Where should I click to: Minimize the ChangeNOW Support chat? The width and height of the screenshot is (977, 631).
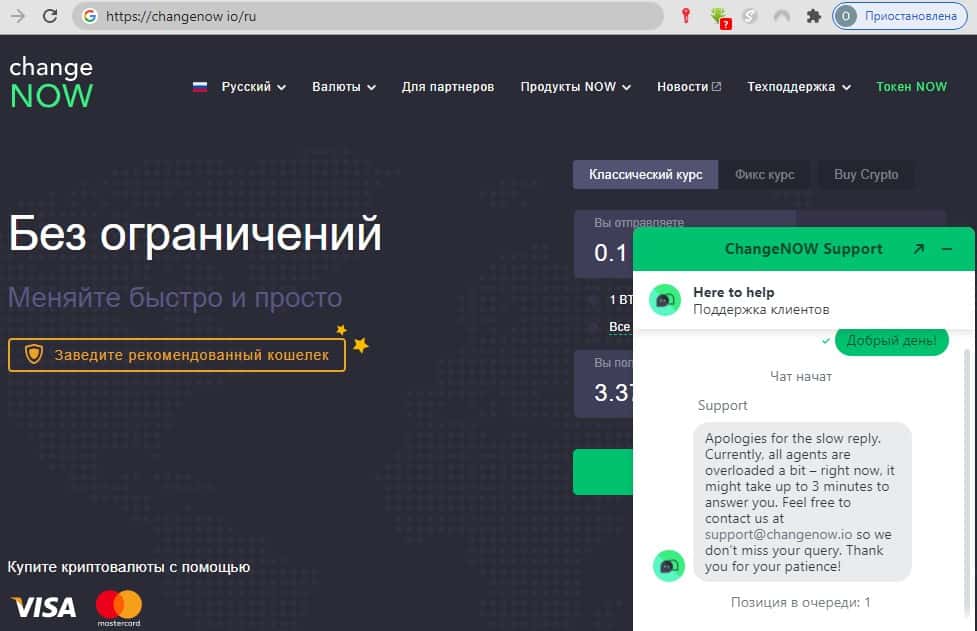(947, 249)
